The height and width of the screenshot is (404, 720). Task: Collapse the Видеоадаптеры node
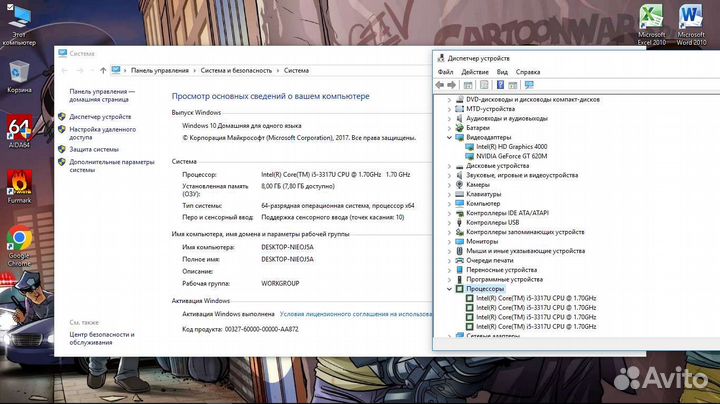[x=450, y=137]
